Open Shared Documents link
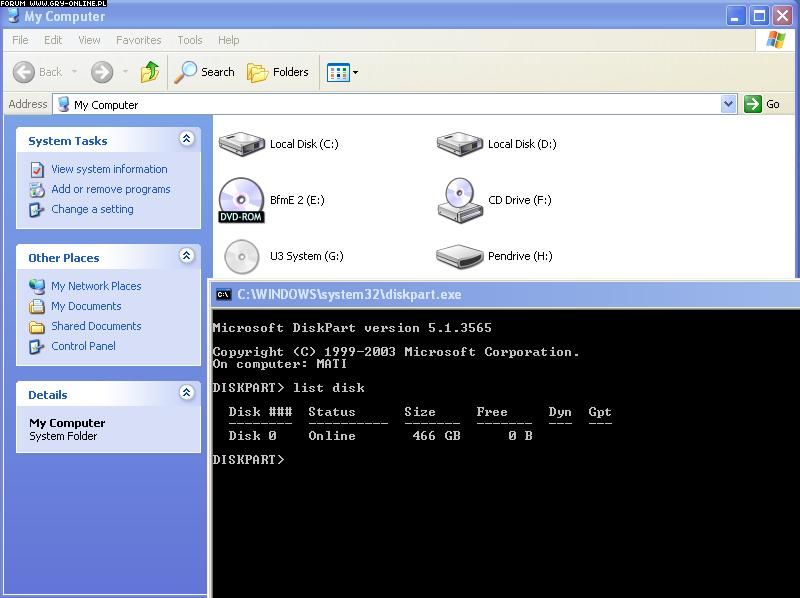 96,326
